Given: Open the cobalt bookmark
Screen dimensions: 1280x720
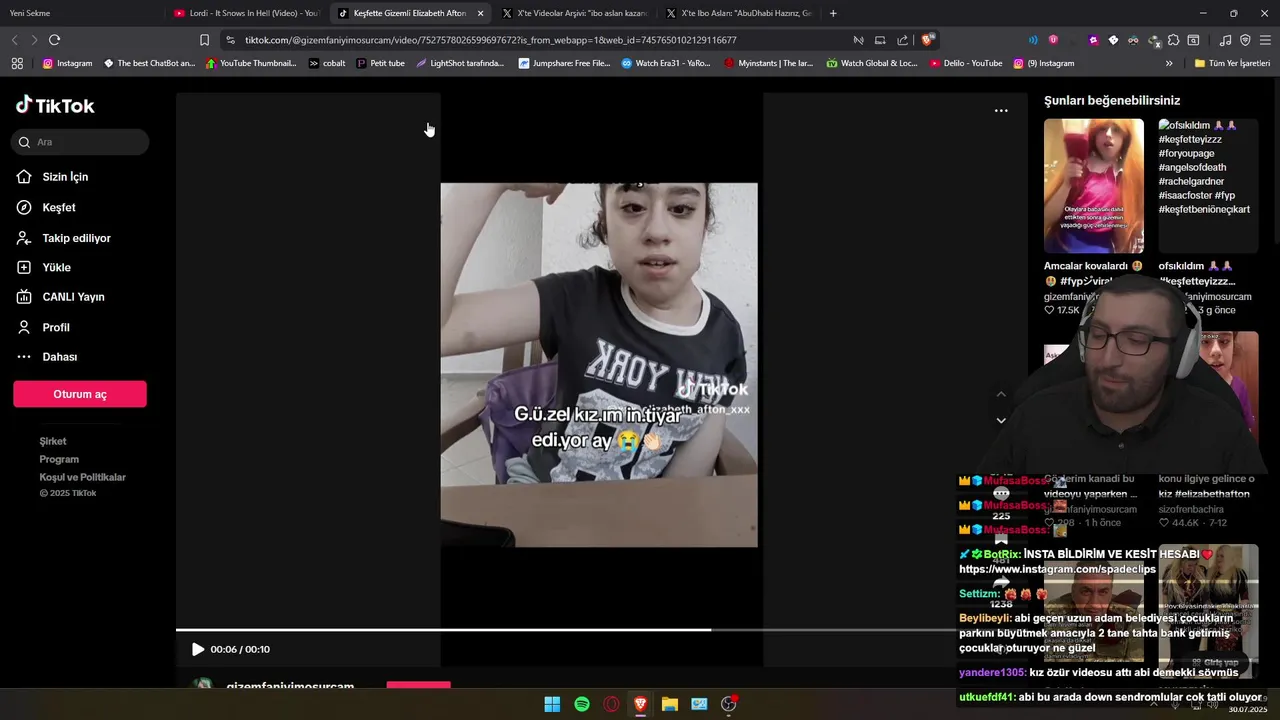Looking at the screenshot, I should [327, 63].
